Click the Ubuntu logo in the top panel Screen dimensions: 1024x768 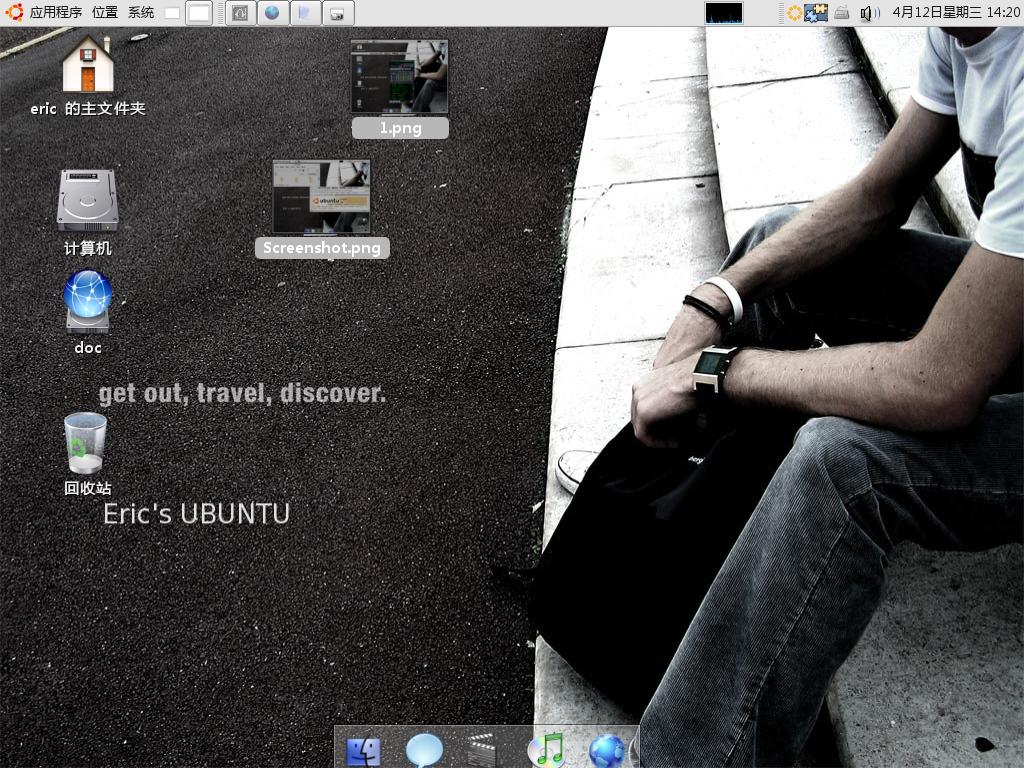click(14, 12)
